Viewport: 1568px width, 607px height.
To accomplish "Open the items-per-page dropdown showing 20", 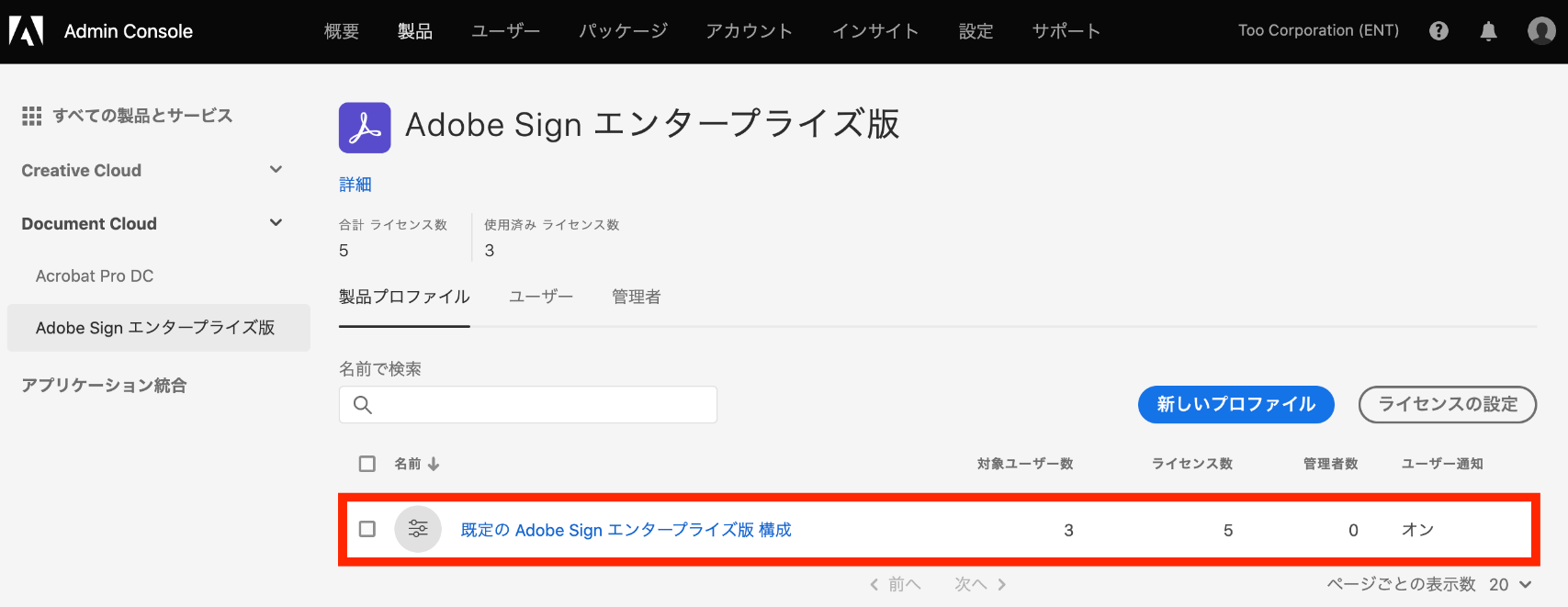I will (x=1511, y=584).
